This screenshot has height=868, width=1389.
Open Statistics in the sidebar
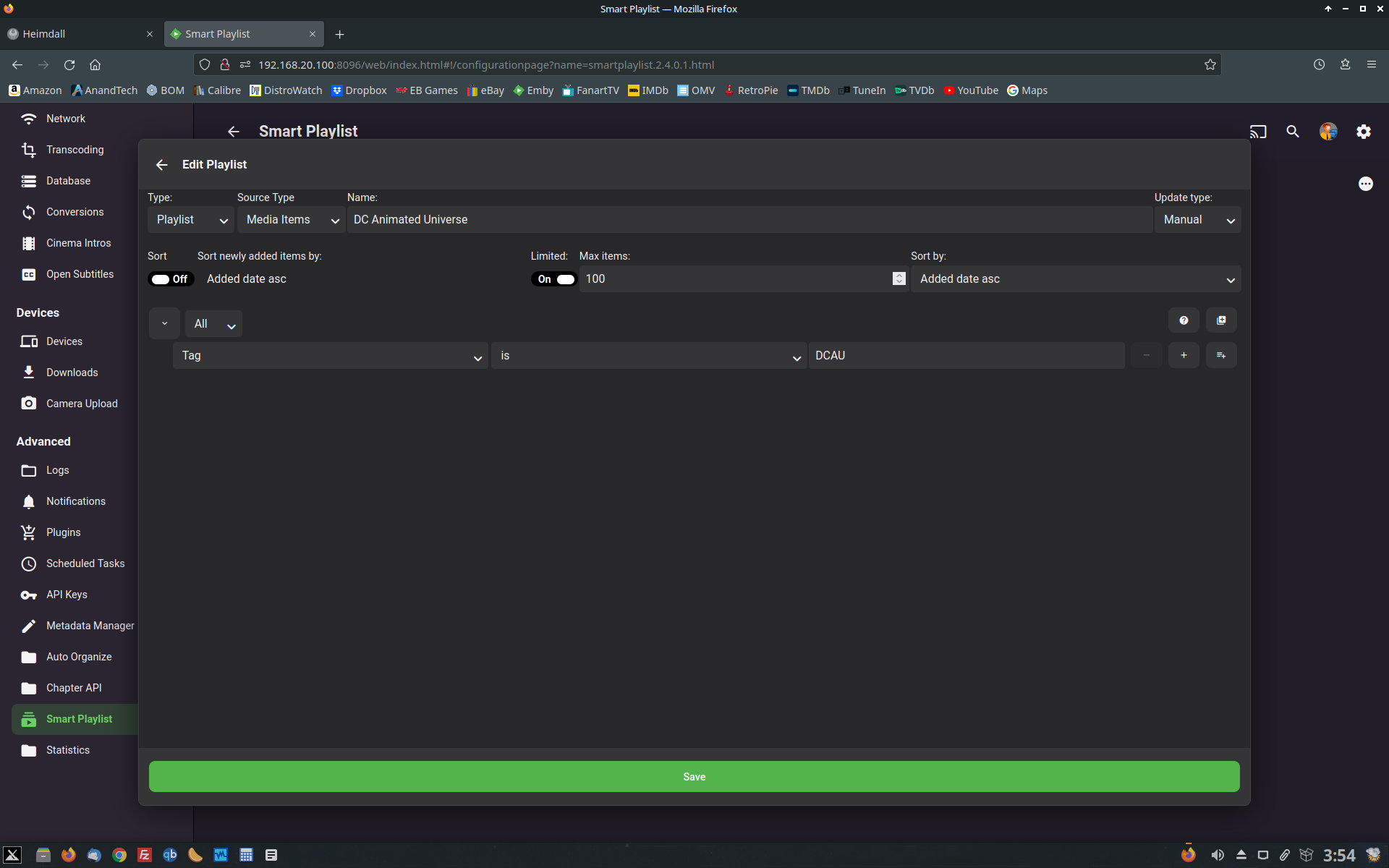tap(68, 750)
